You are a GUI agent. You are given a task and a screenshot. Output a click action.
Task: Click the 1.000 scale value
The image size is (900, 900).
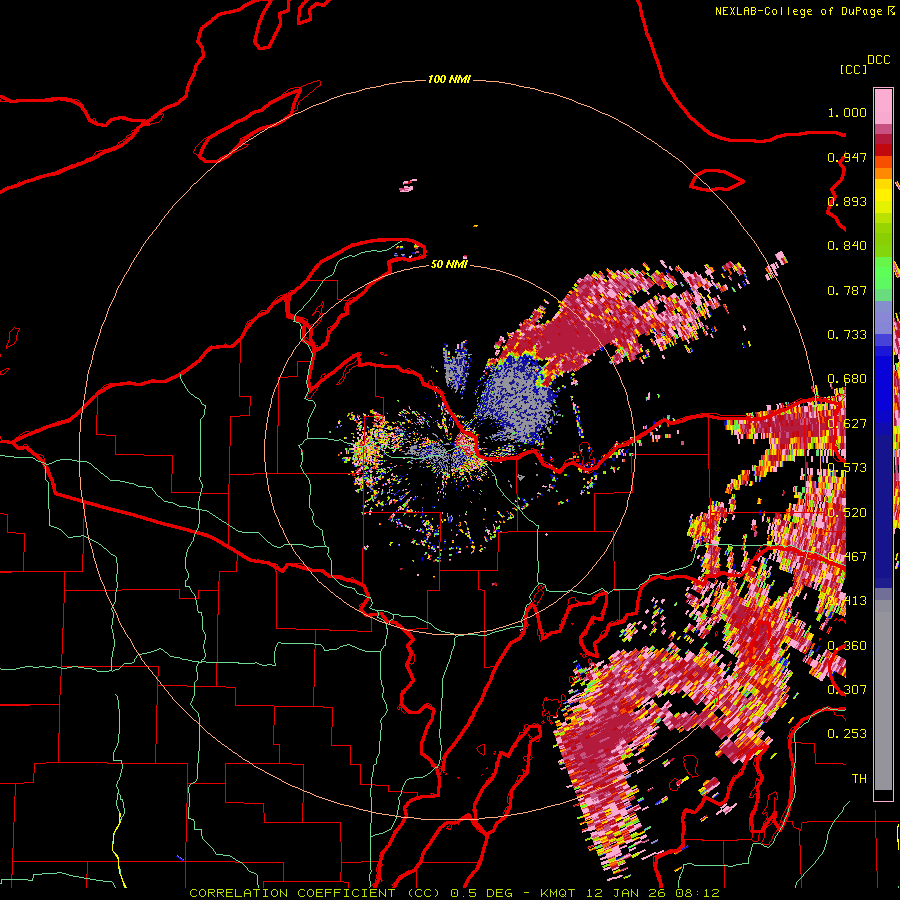pyautogui.click(x=847, y=112)
